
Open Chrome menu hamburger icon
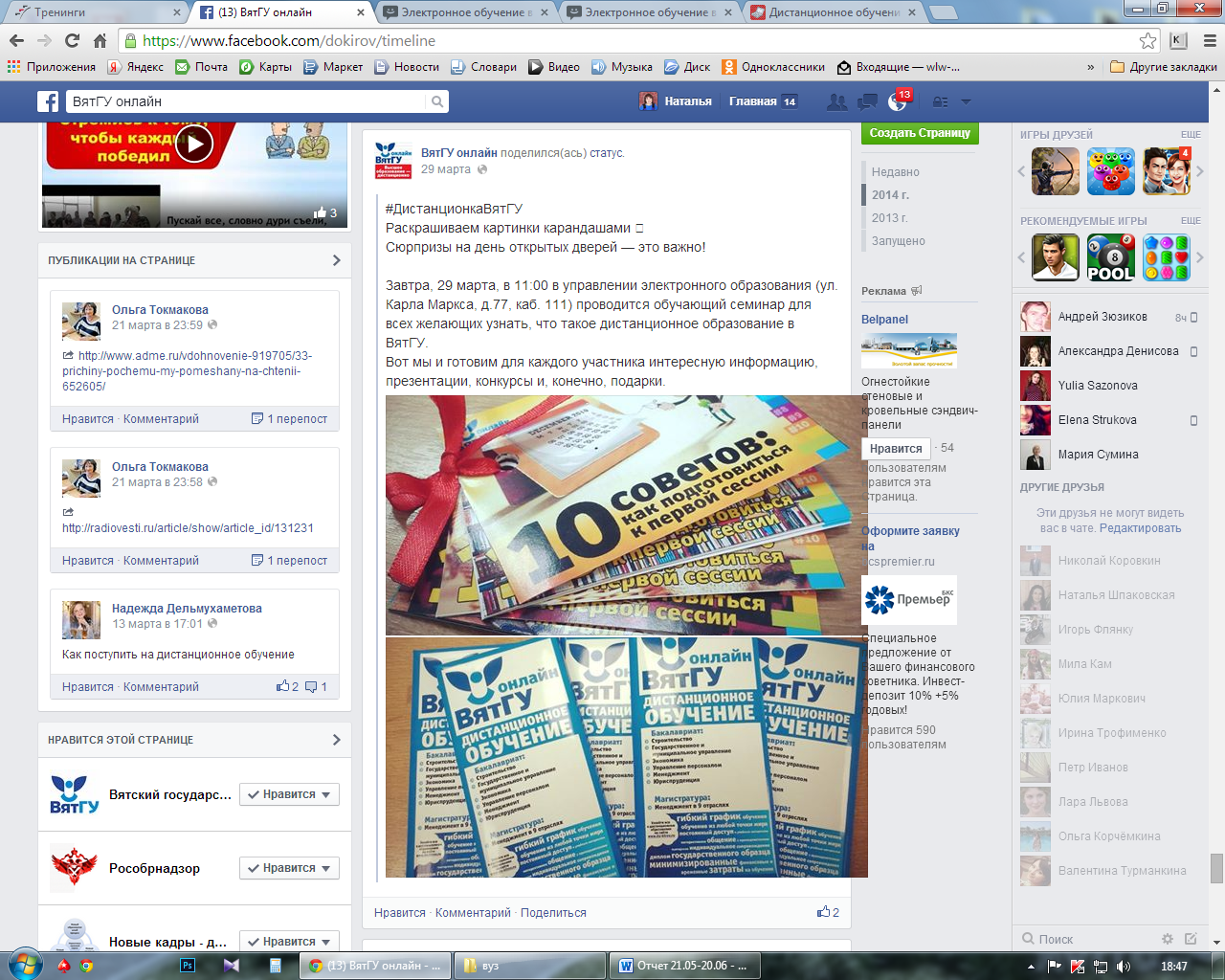point(1210,40)
